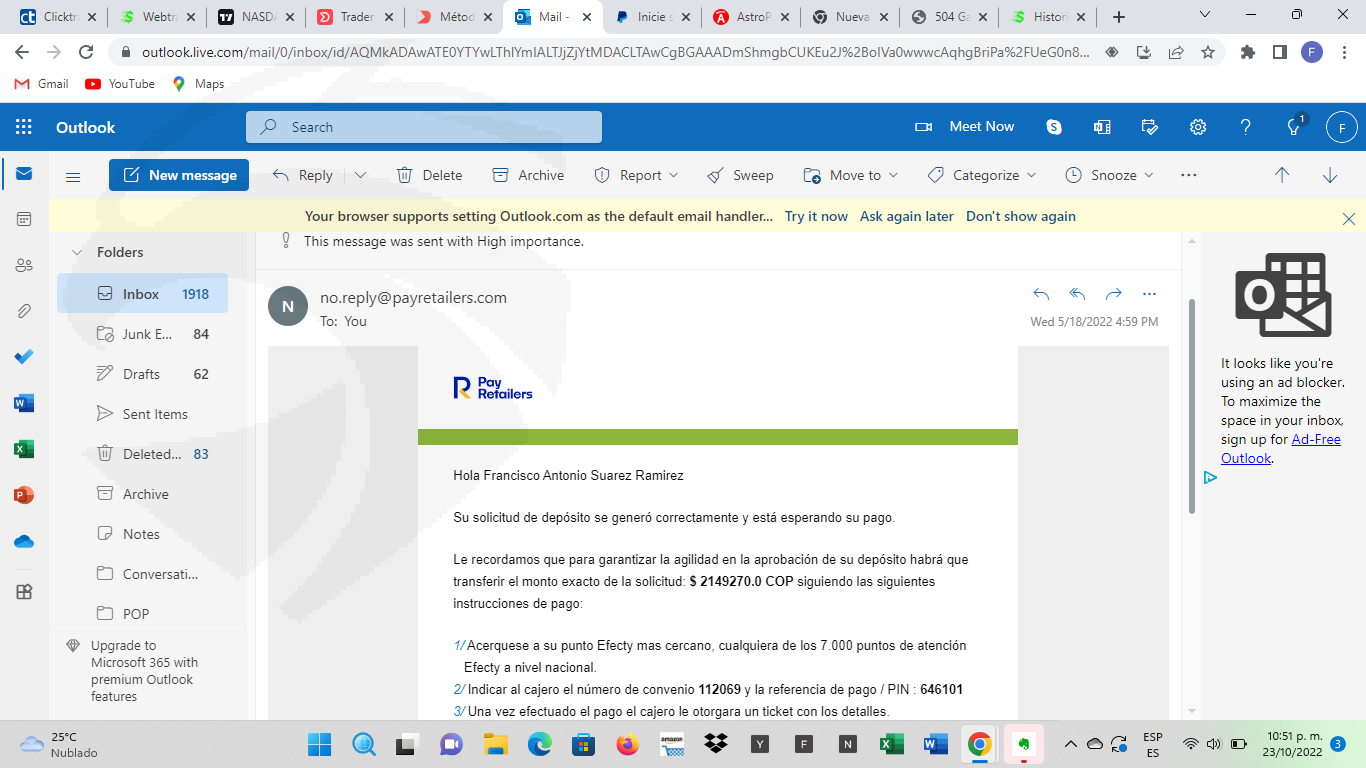Click the New message button

click(x=179, y=175)
